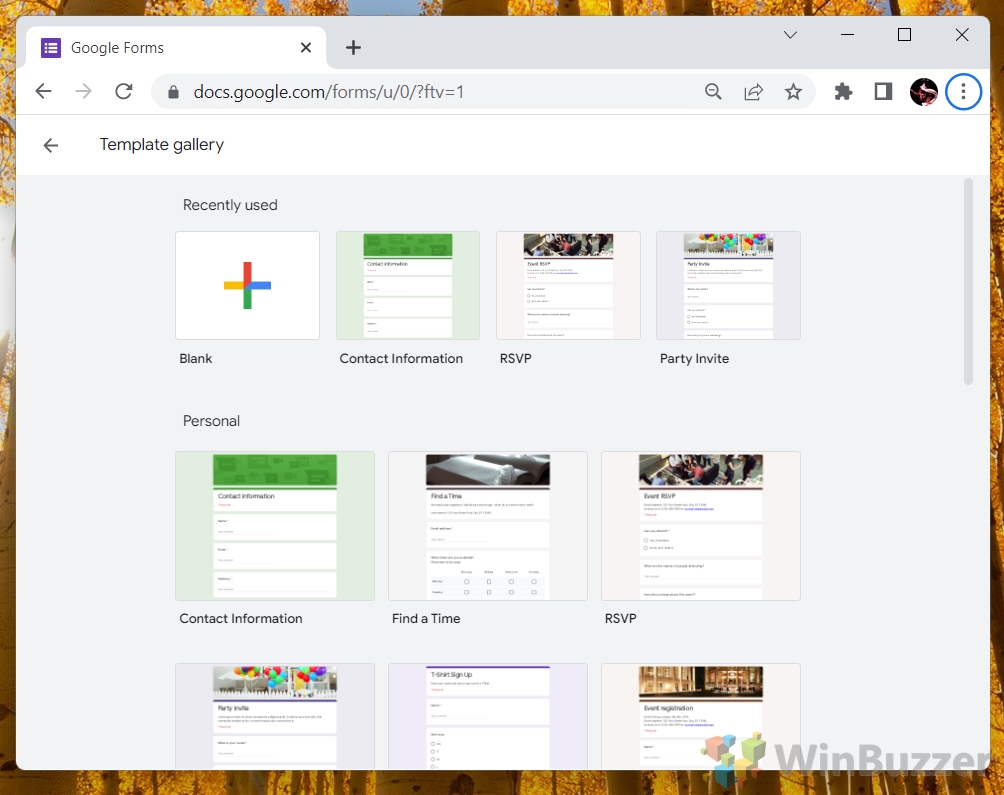Image resolution: width=1004 pixels, height=795 pixels.
Task: Select the Party Invite template
Action: point(728,285)
